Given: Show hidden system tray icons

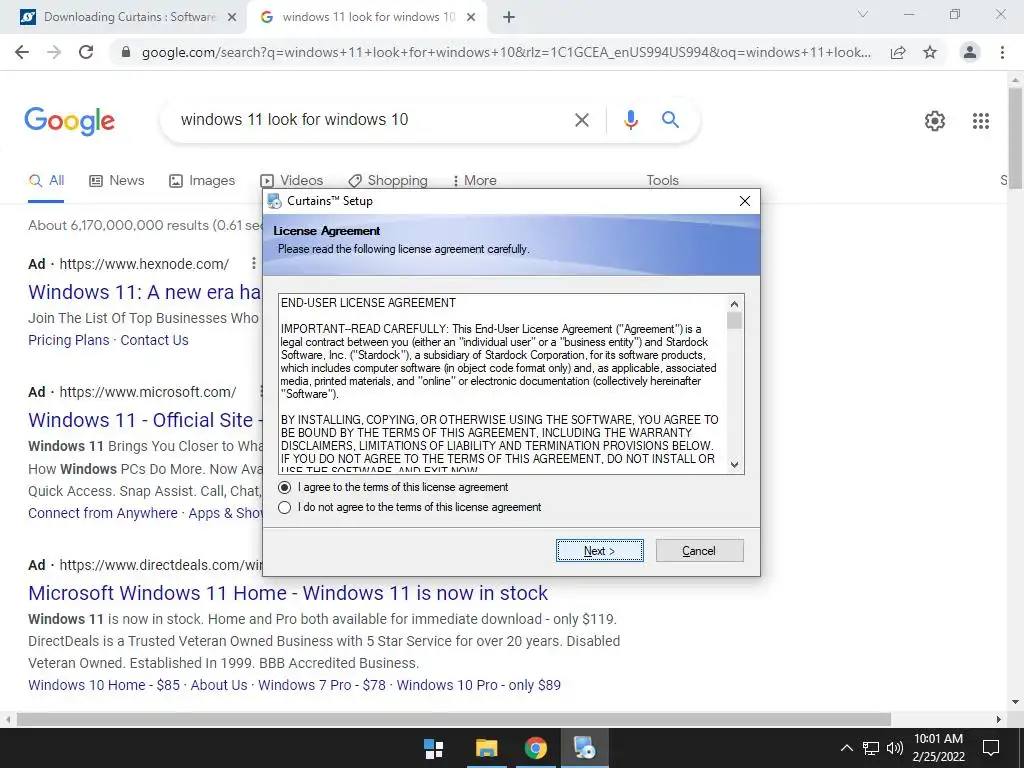Looking at the screenshot, I should (846, 748).
